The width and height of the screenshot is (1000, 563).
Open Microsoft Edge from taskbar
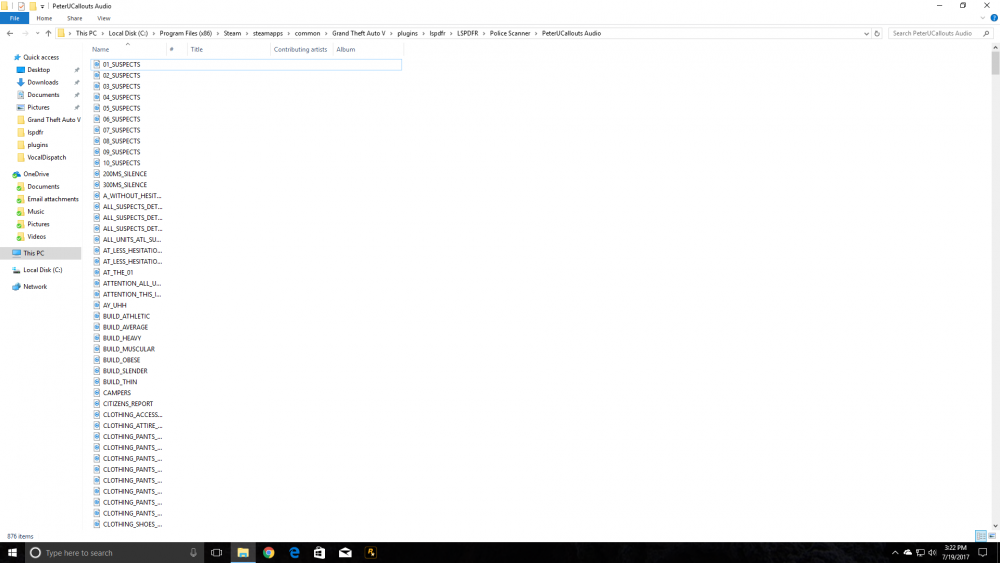coord(294,553)
